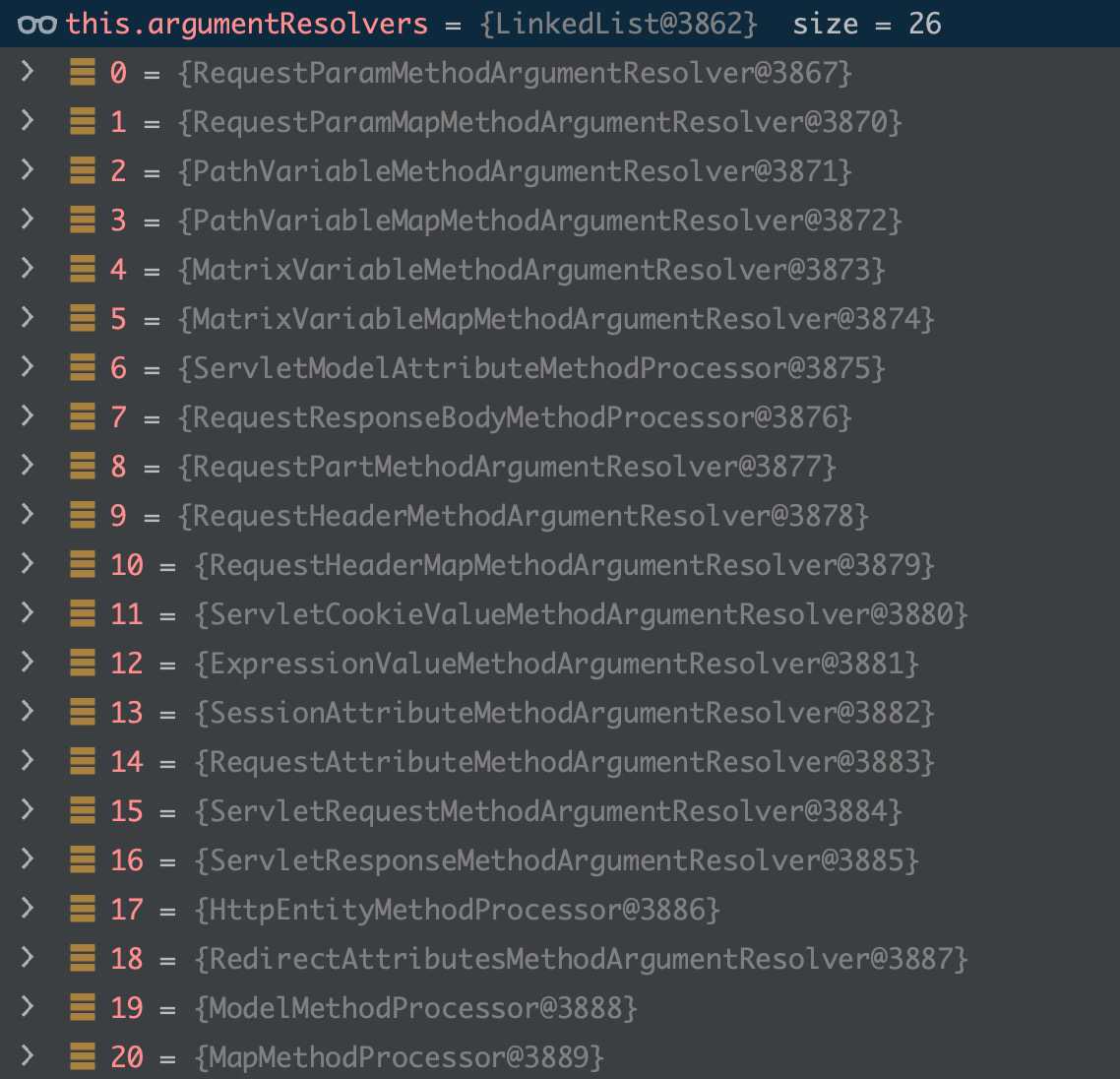Viewport: 1120px width, 1079px height.
Task: Click the list-element icon of row 17
Action: click(82, 909)
